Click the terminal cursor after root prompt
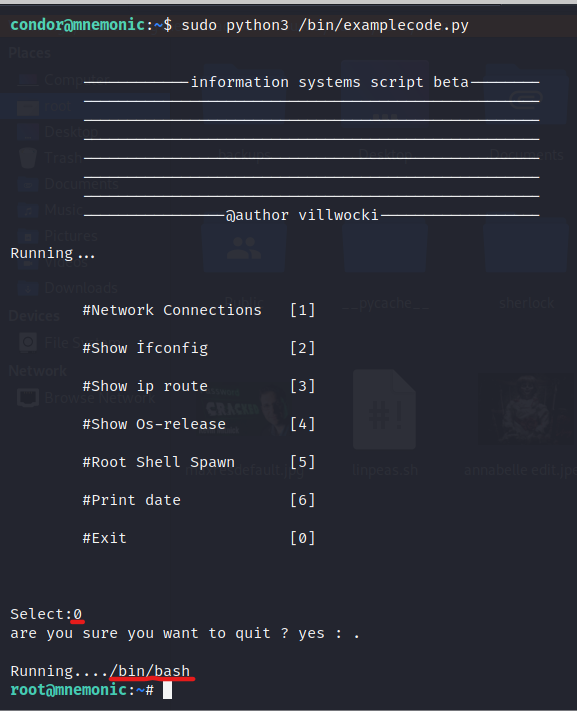Viewport: 577px width, 711px height. 167,690
